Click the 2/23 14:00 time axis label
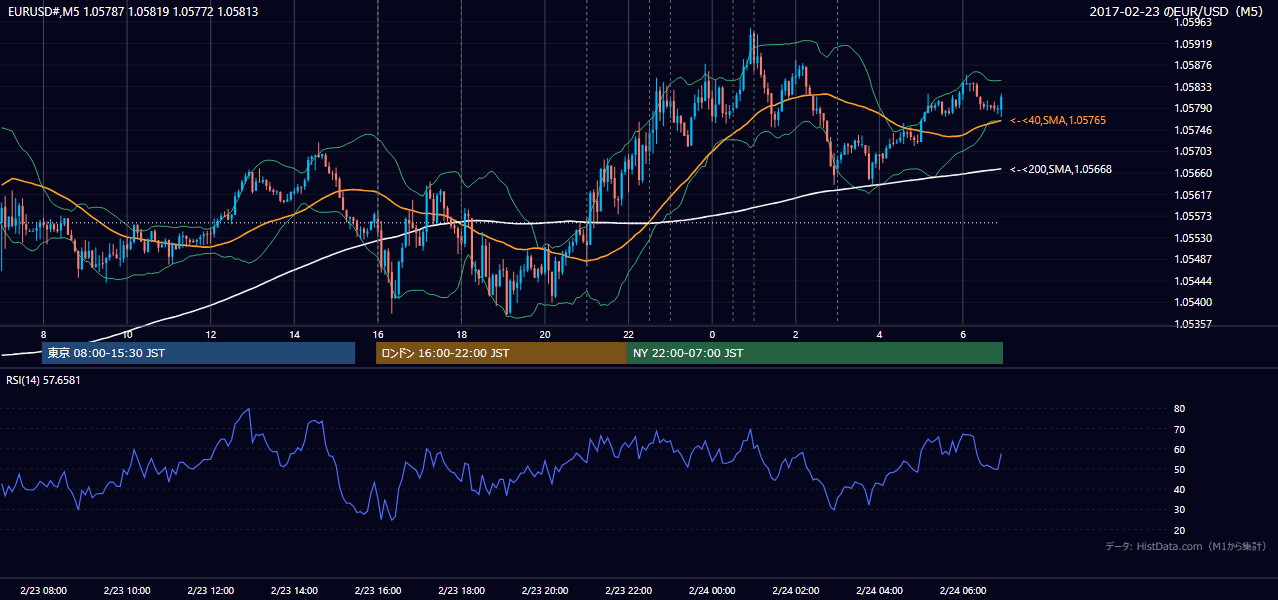Screen dimensions: 1278x600 click(294, 591)
